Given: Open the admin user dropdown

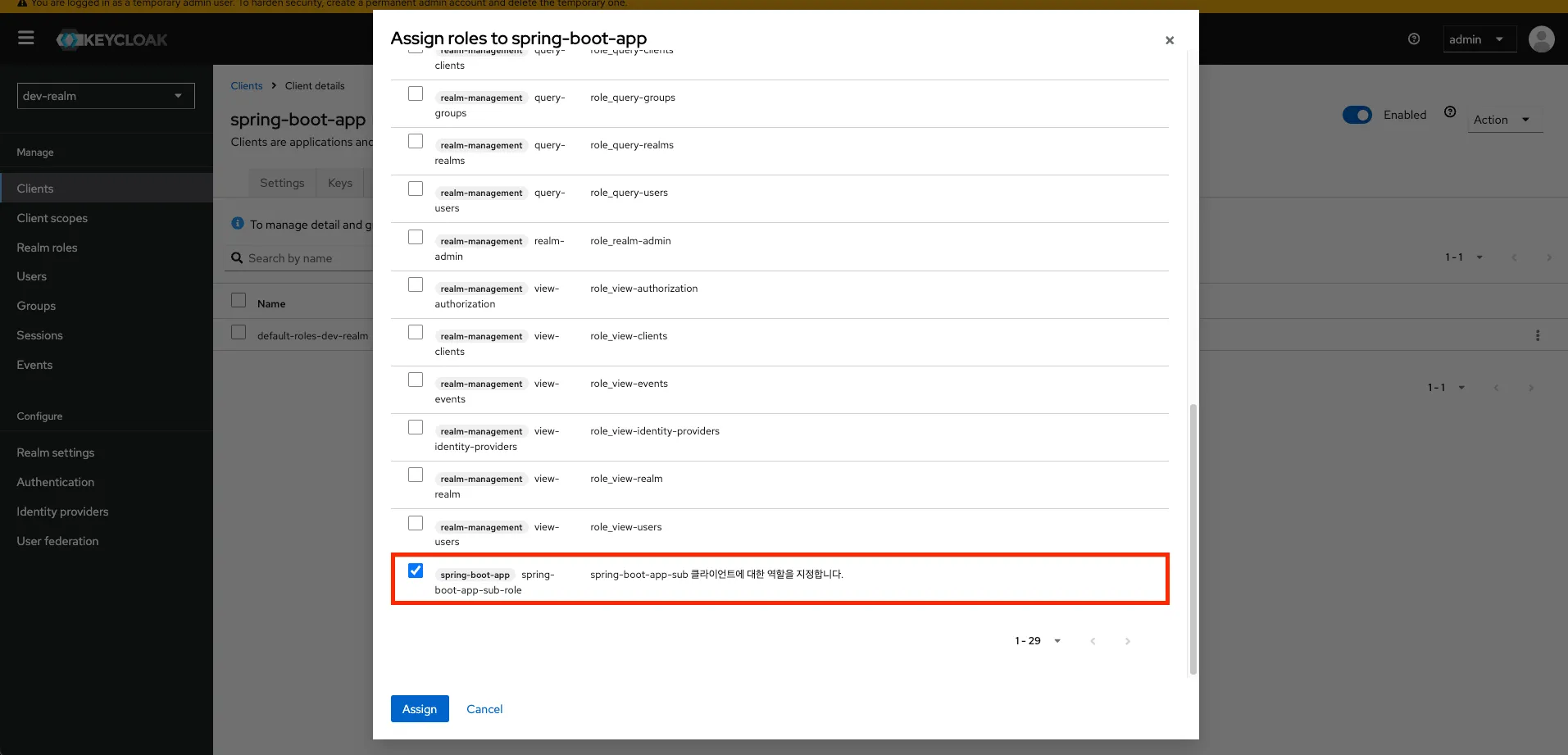Looking at the screenshot, I should point(1479,39).
